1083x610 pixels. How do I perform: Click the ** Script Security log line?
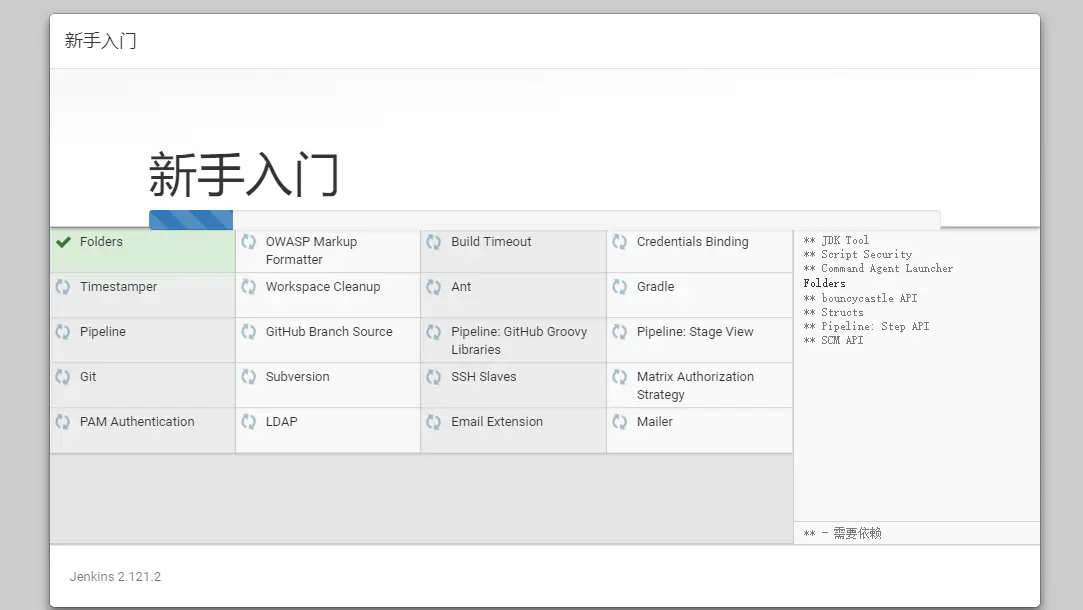tap(857, 254)
